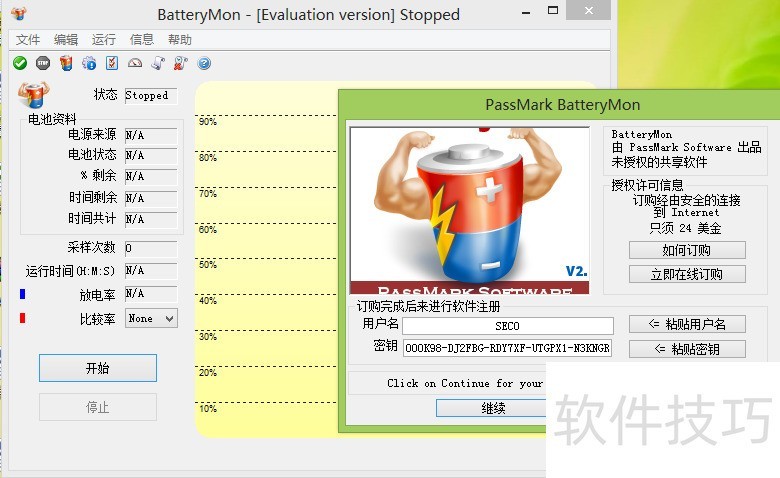The image size is (780, 478).
Task: Open help via blue question mark icon
Action: point(204,63)
